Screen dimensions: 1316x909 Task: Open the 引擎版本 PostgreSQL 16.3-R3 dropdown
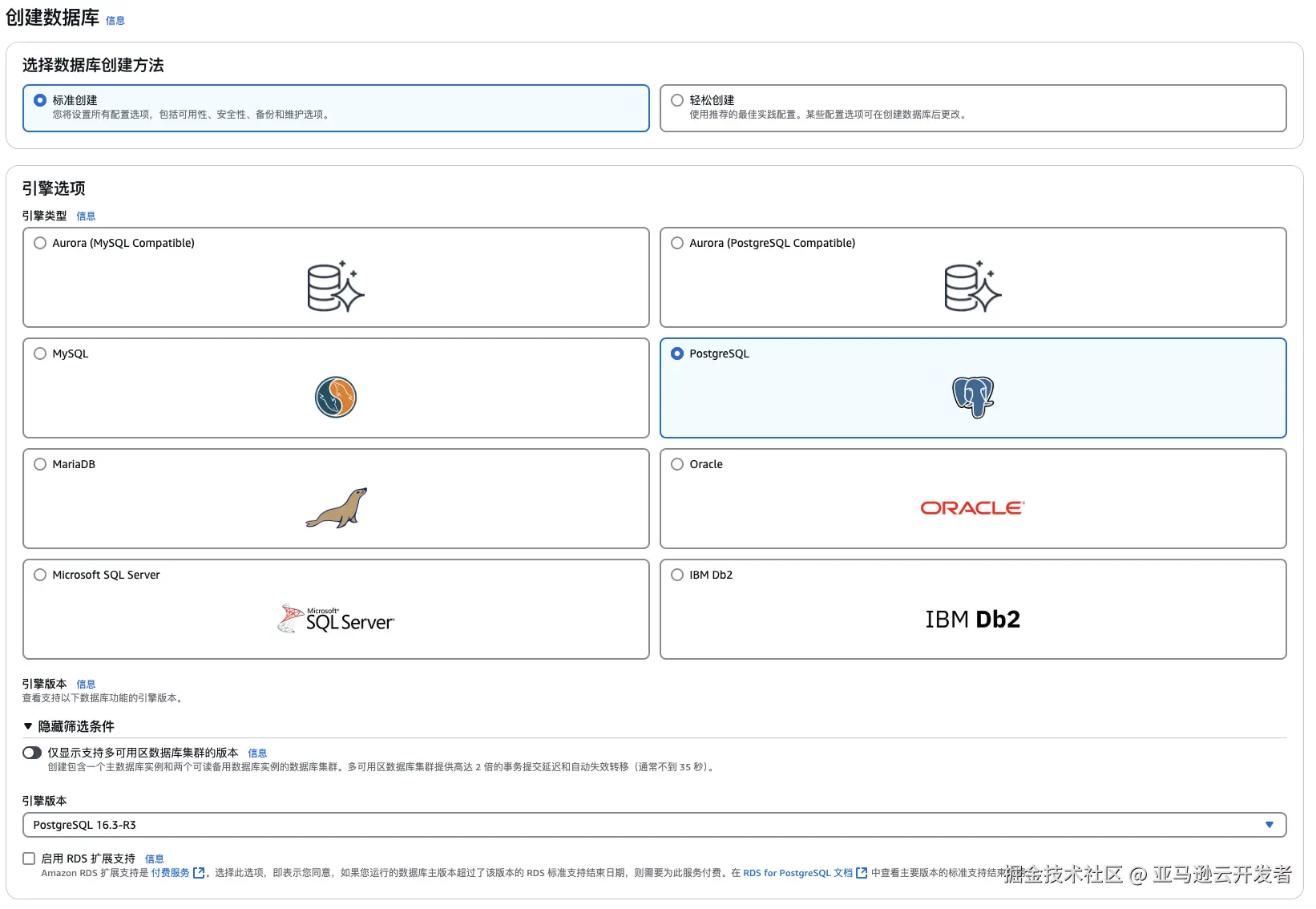654,825
